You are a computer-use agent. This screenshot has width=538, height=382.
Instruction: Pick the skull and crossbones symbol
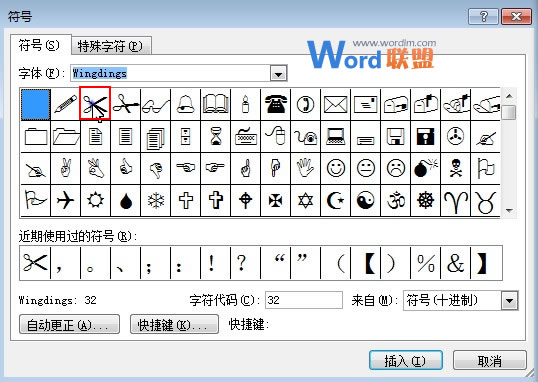point(455,169)
